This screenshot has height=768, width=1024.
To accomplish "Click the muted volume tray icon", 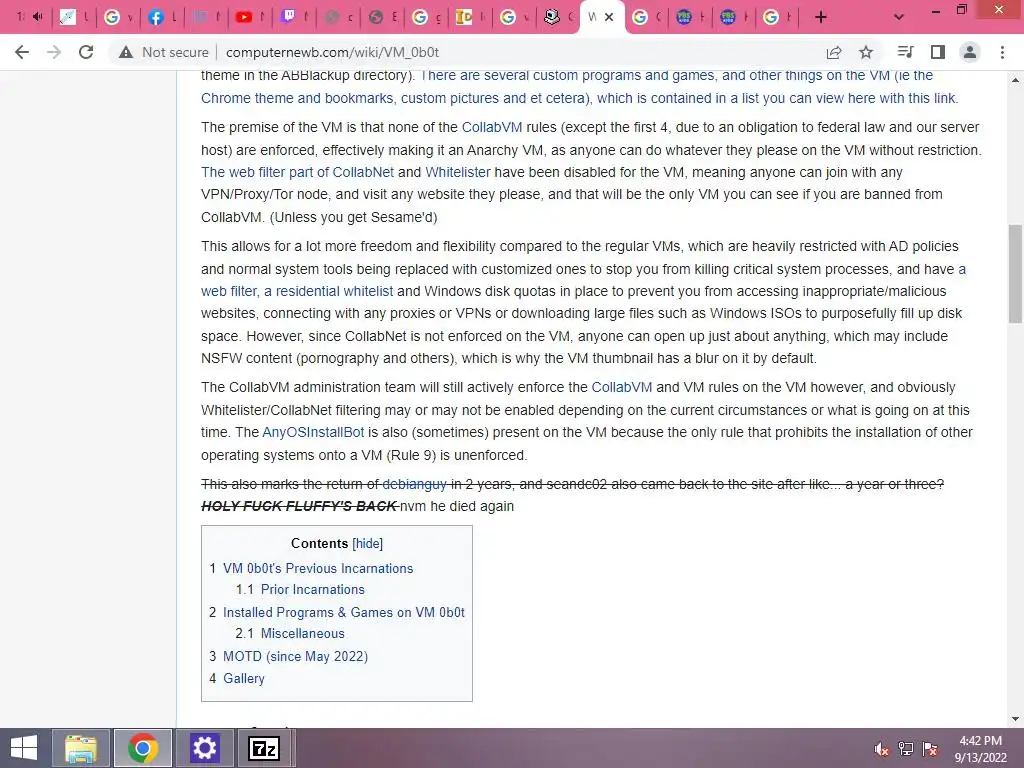I will [882, 749].
